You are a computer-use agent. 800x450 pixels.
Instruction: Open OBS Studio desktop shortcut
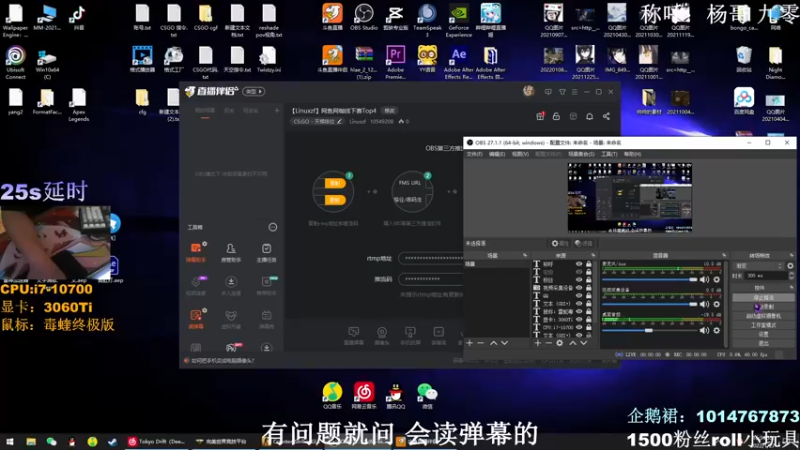(x=364, y=17)
